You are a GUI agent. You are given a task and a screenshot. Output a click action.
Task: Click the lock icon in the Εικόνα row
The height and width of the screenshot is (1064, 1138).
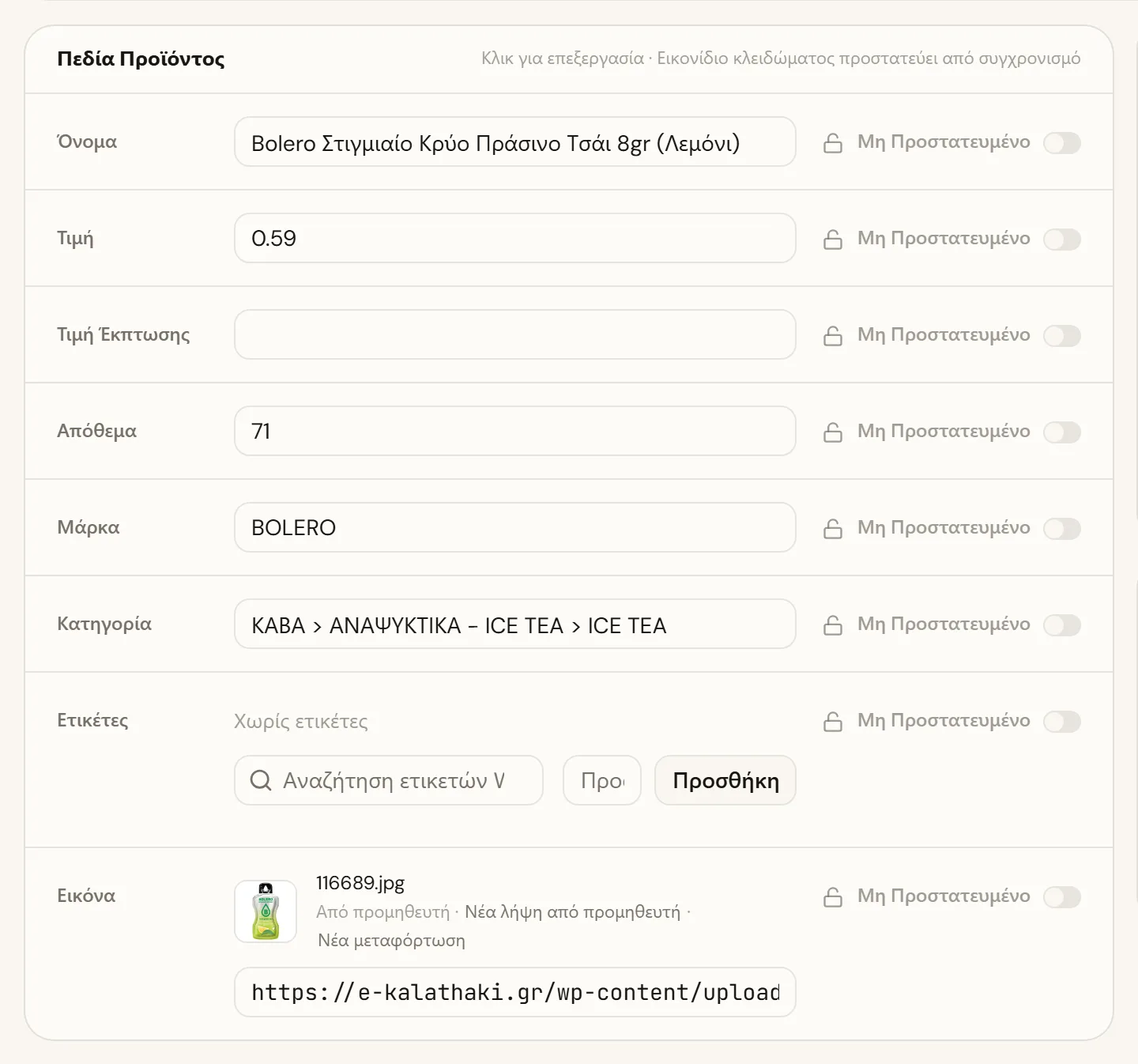click(x=833, y=897)
